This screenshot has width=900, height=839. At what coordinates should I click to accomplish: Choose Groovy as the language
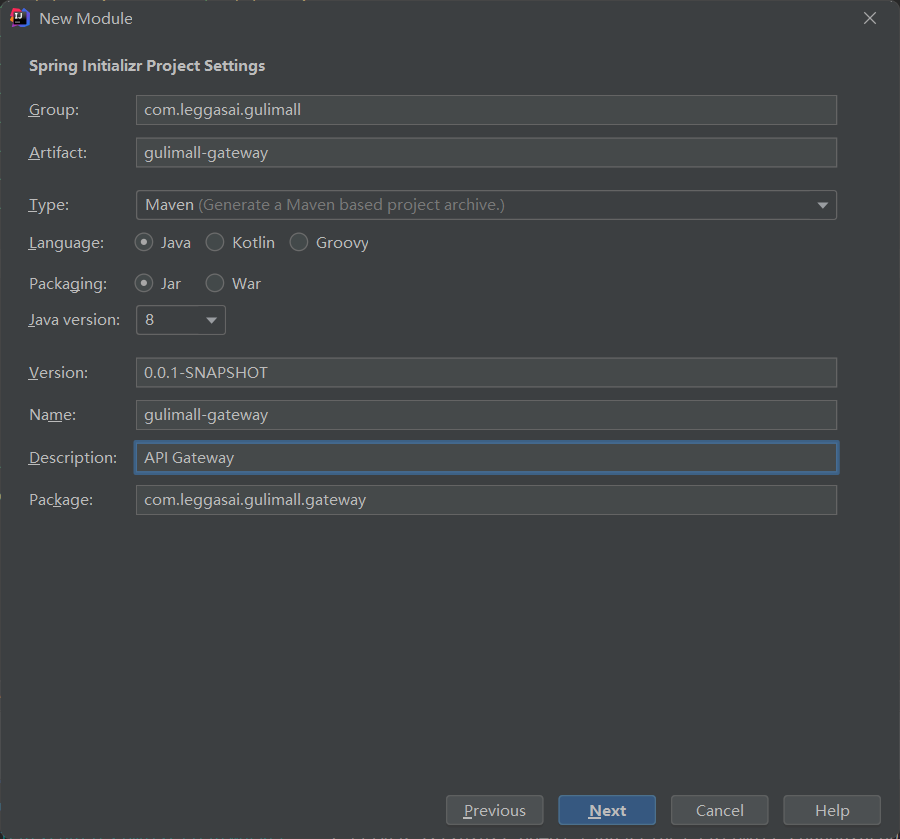pos(299,243)
